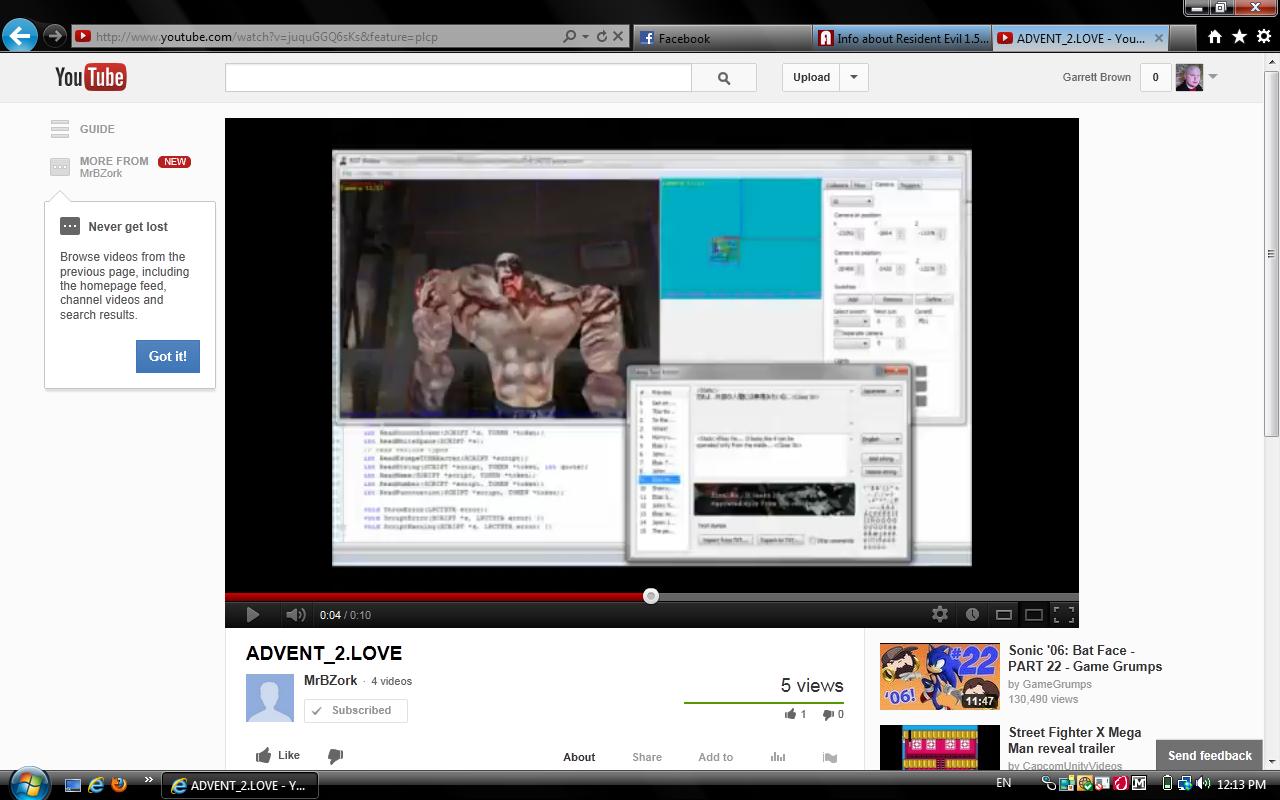
Task: Open the GUIDE sidebar icon
Action: 60,129
